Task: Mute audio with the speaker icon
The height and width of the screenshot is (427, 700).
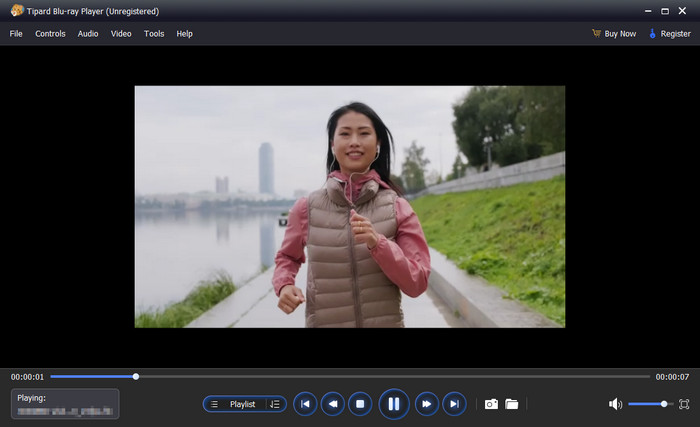Action: pos(615,404)
